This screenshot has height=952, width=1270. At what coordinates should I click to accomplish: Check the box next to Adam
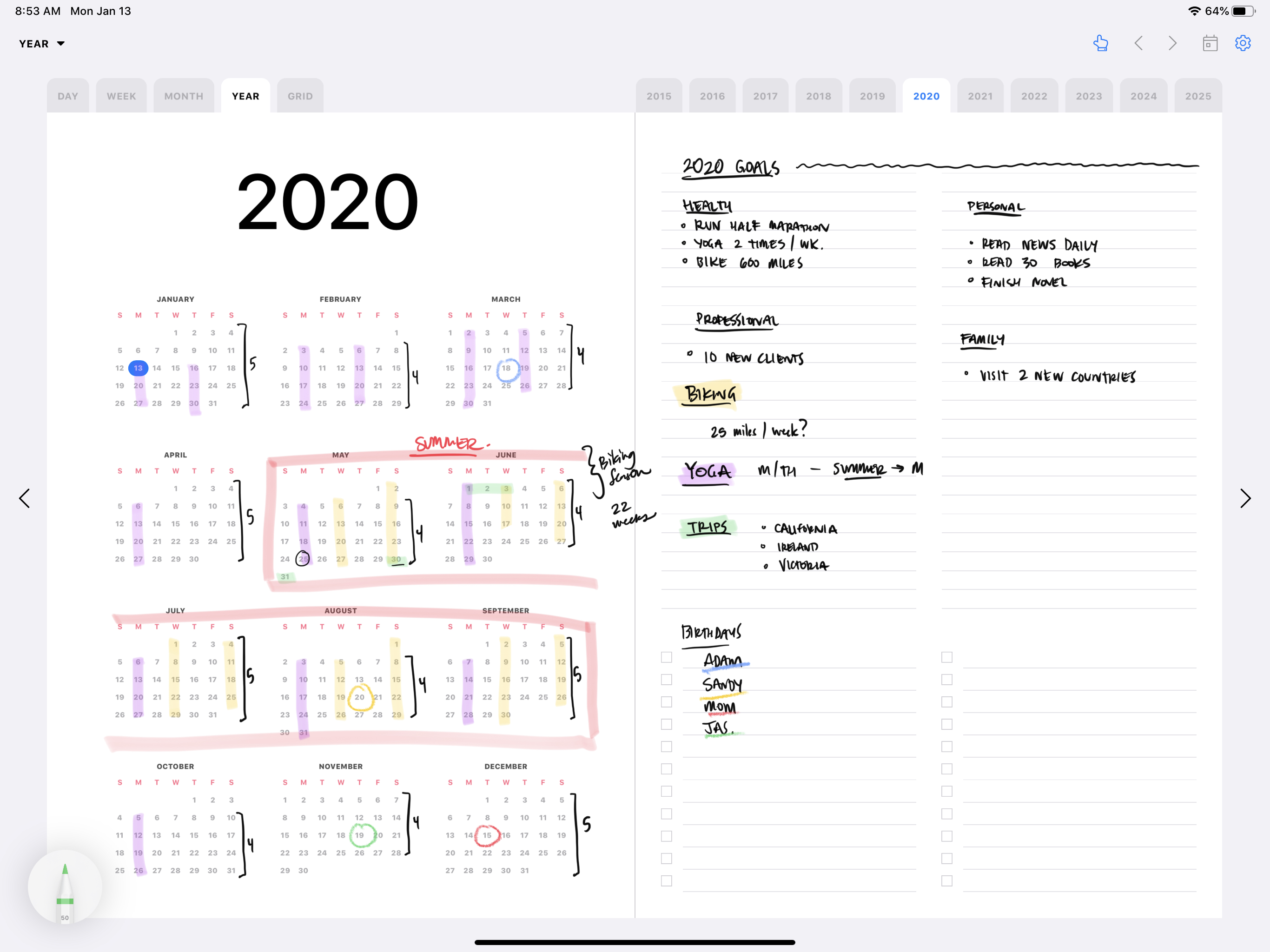point(666,657)
